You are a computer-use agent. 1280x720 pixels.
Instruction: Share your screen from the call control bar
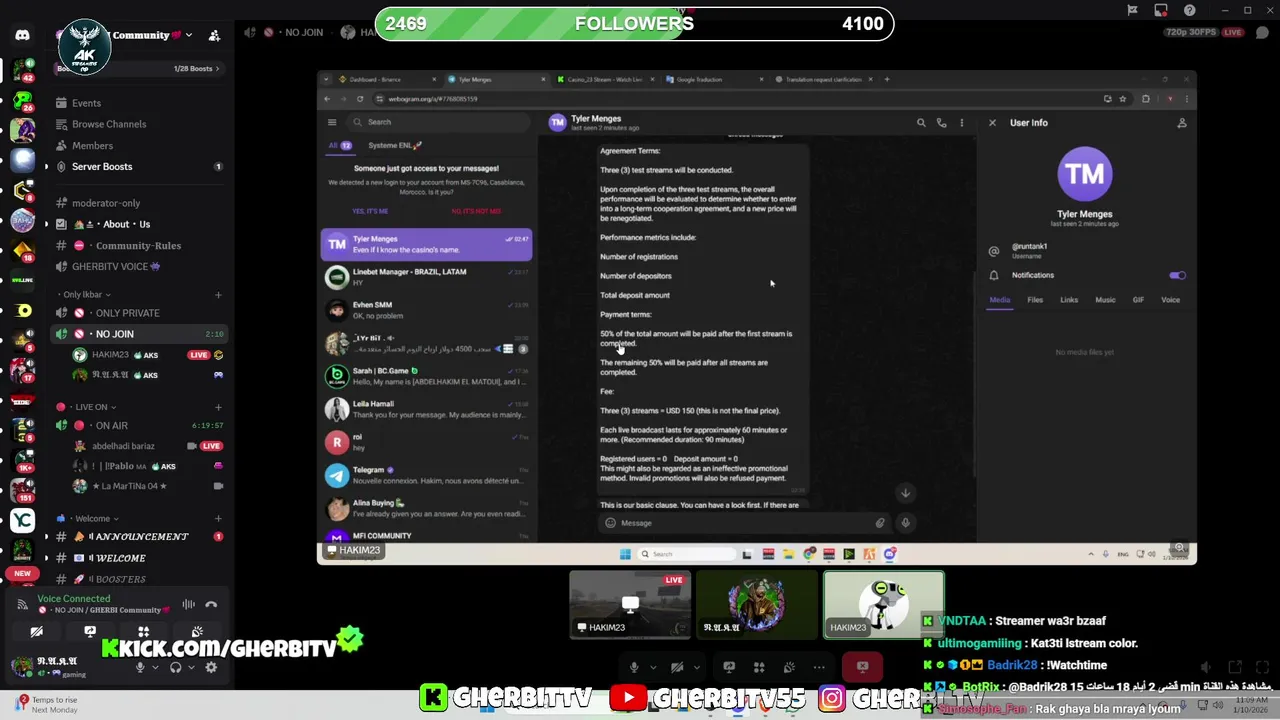729,667
